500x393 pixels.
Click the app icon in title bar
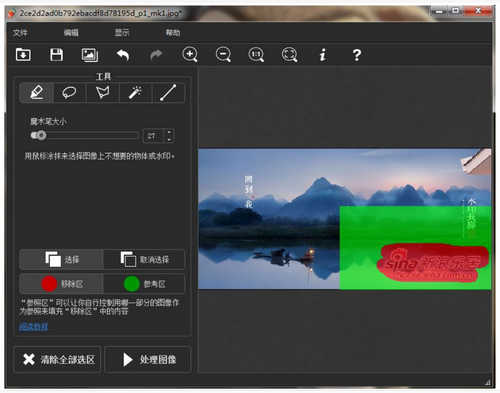pyautogui.click(x=12, y=14)
